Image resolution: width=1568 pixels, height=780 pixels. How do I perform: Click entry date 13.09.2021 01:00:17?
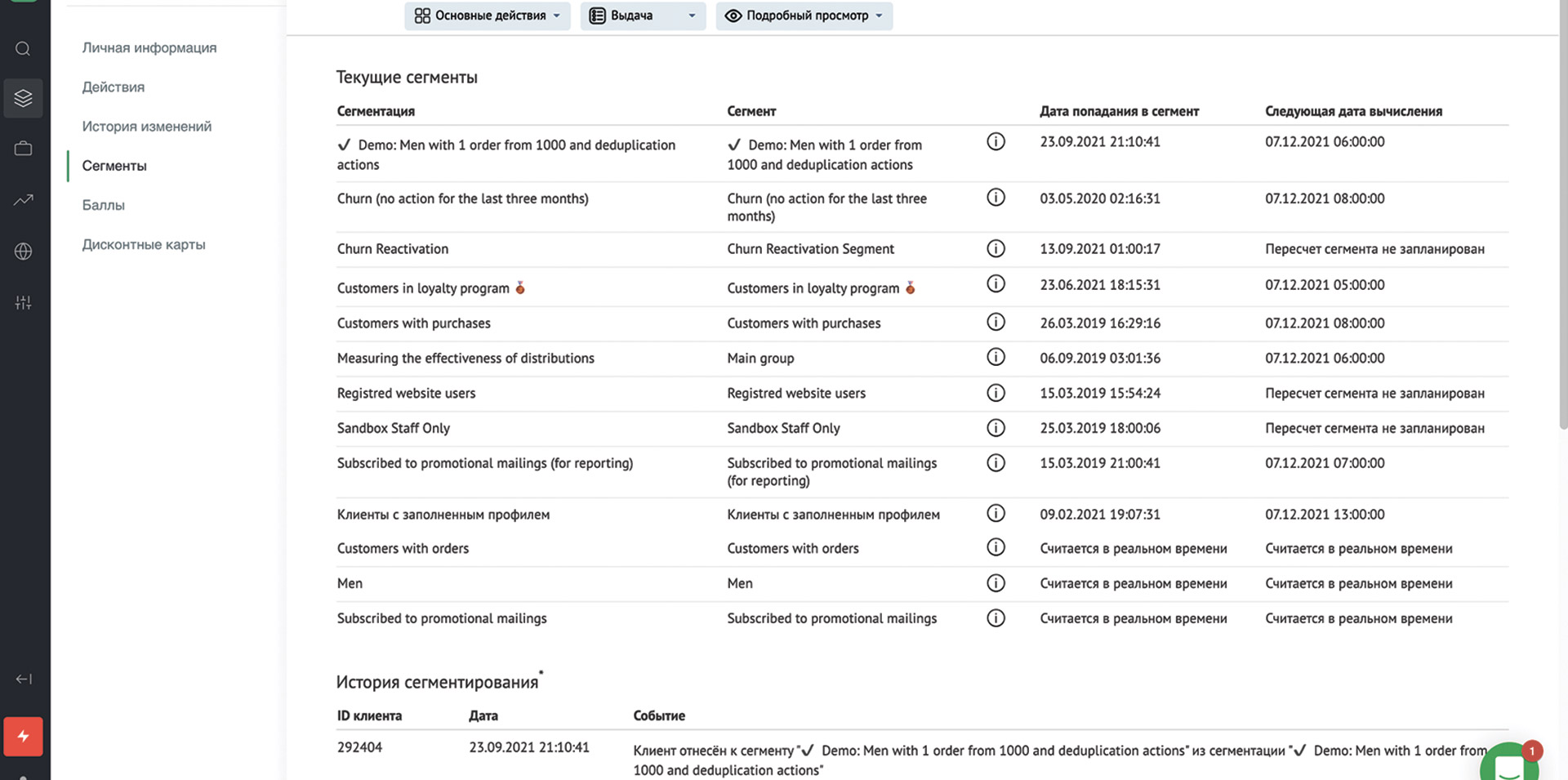click(1100, 249)
